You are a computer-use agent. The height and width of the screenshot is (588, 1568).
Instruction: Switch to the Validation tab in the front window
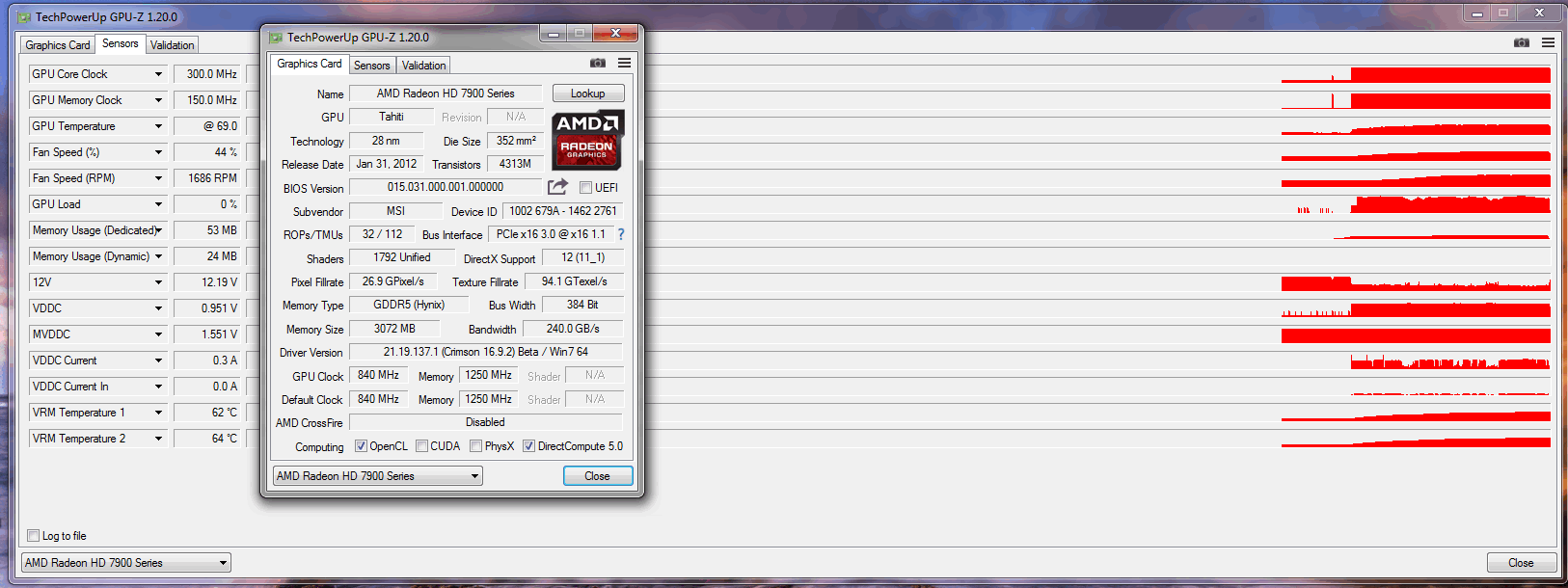tap(424, 66)
